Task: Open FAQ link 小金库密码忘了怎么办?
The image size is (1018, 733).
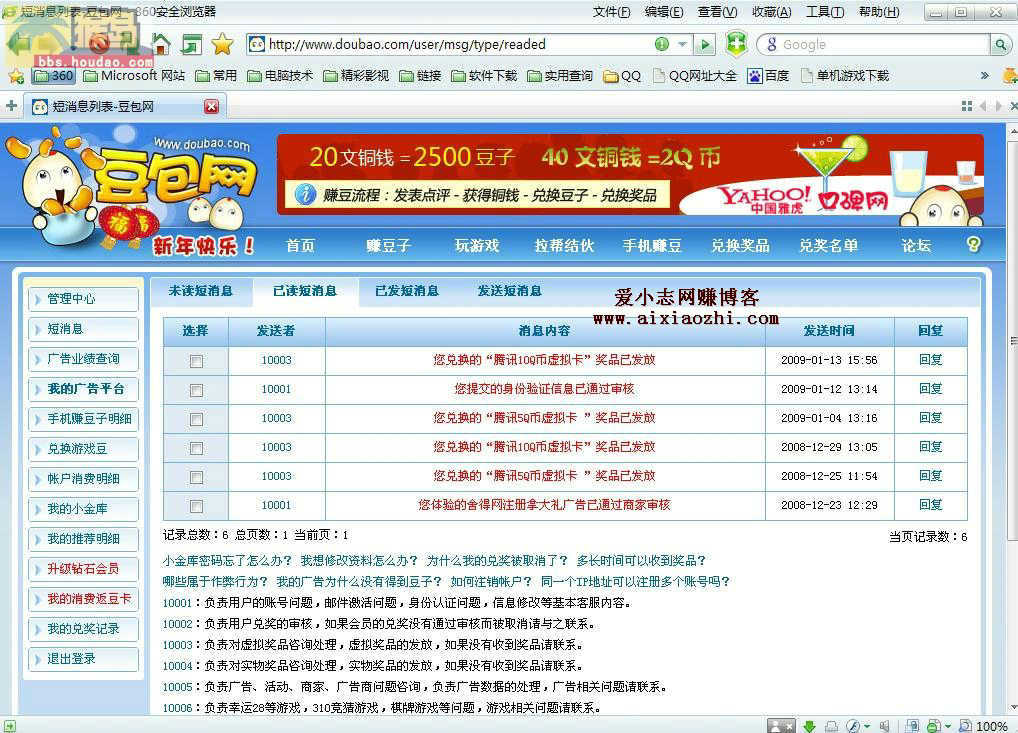Action: [x=227, y=560]
